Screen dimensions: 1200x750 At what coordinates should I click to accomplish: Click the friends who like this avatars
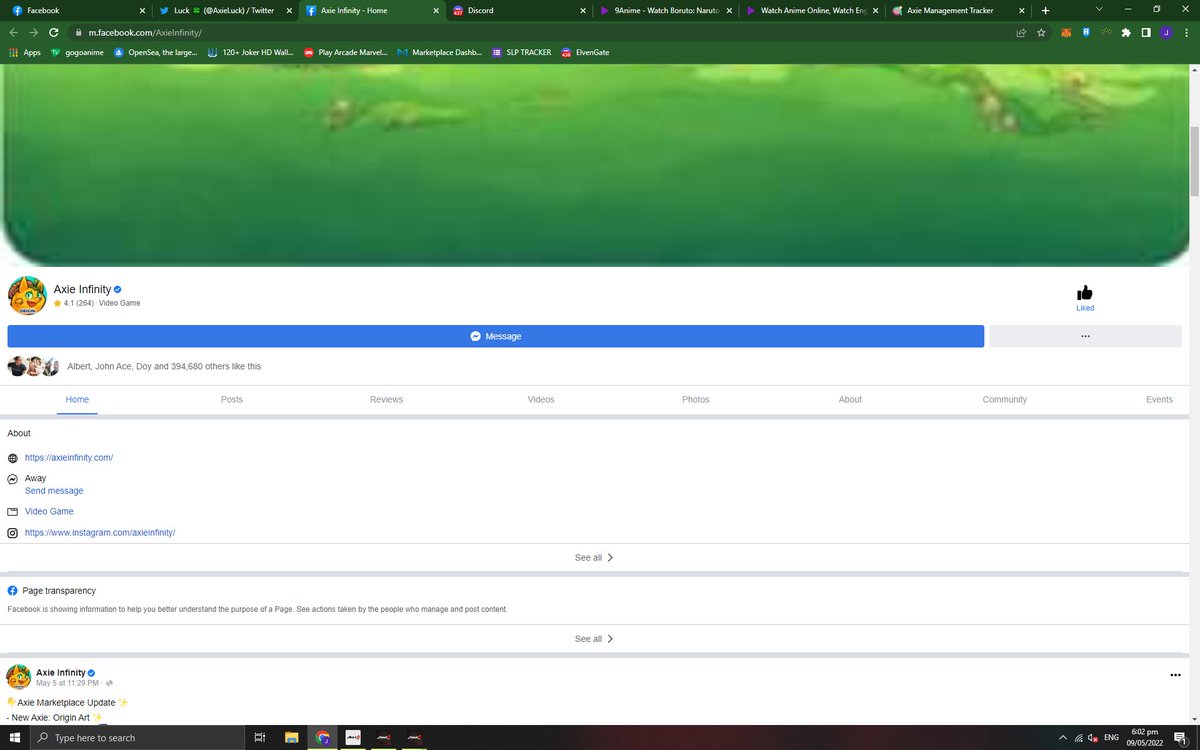coord(34,366)
